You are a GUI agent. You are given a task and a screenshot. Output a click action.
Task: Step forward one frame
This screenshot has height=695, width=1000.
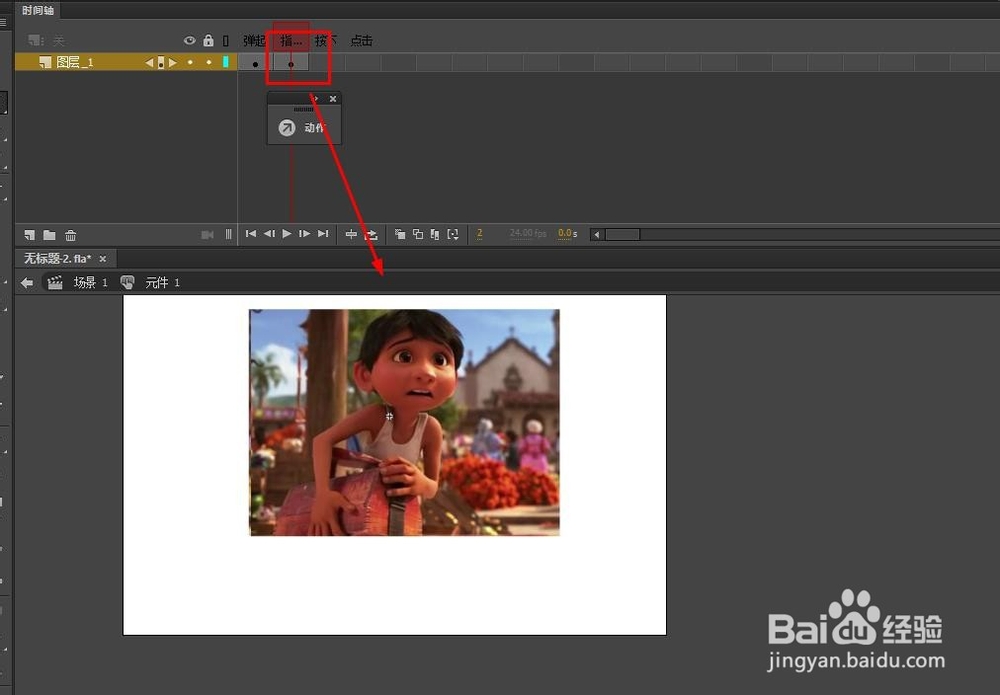click(305, 234)
